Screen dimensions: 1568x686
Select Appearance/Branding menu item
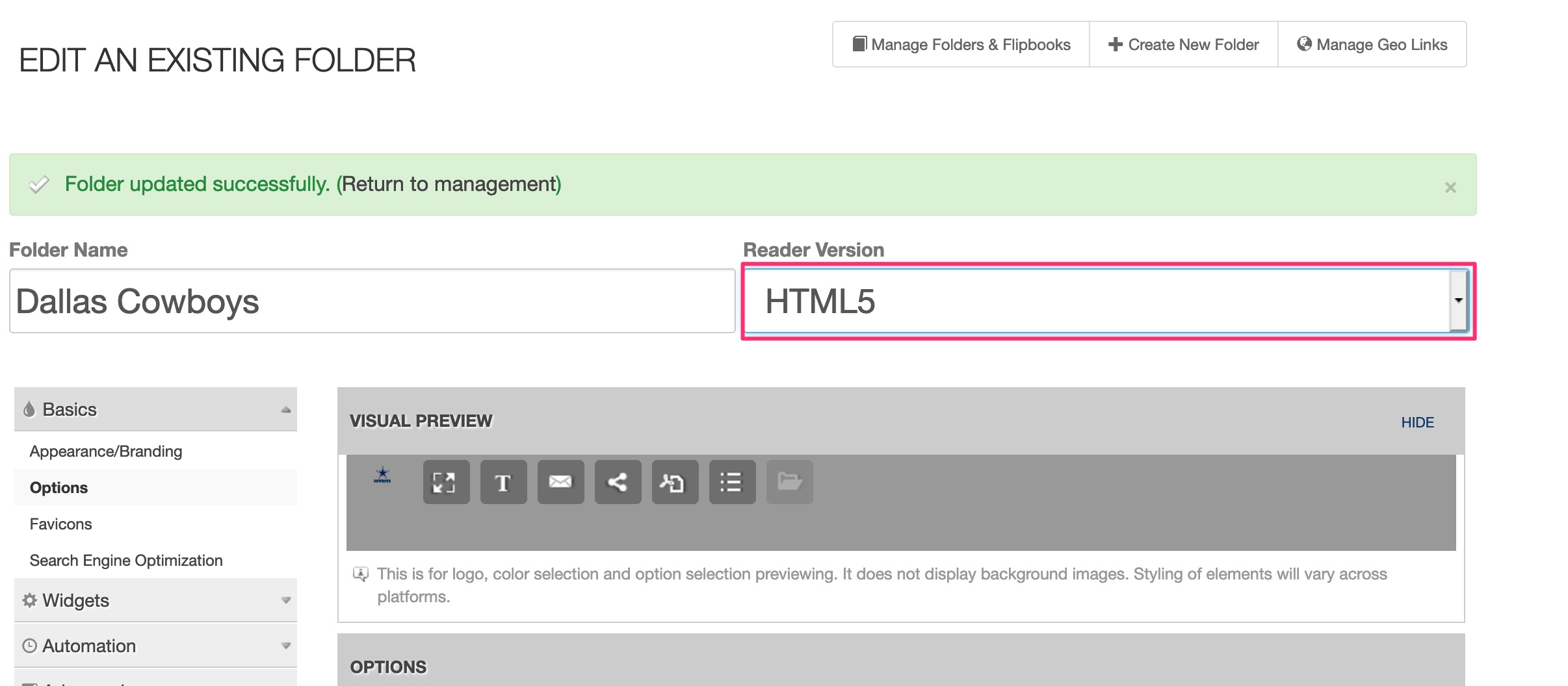tap(106, 451)
